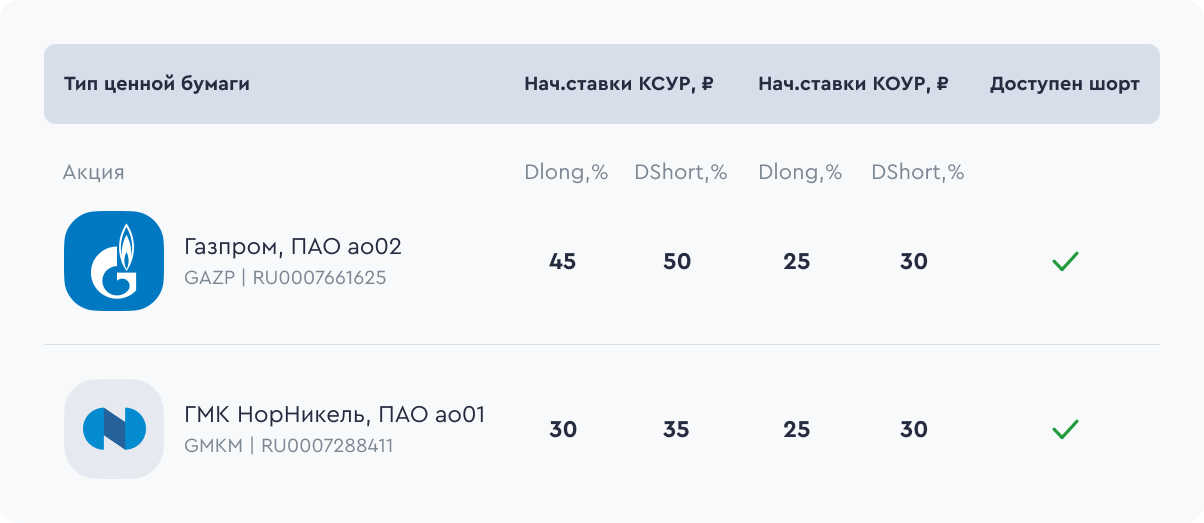
Task: Click Gazprom's КСУР DShort value 50
Action: click(x=677, y=262)
